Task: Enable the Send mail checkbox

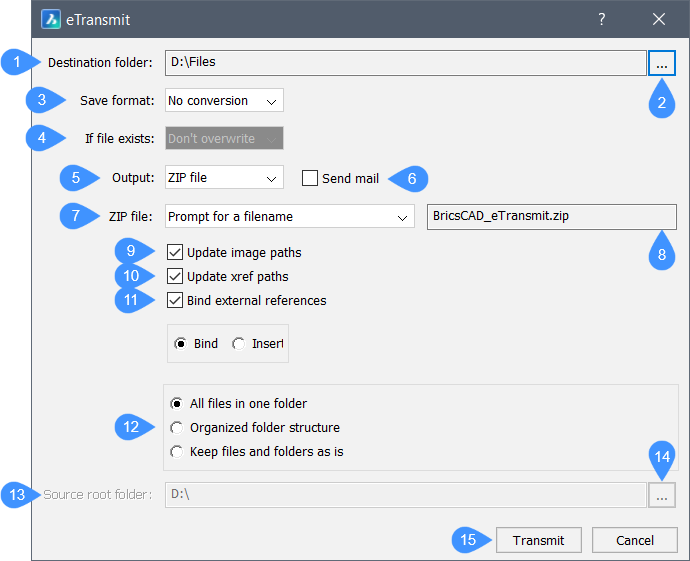Action: (x=311, y=178)
